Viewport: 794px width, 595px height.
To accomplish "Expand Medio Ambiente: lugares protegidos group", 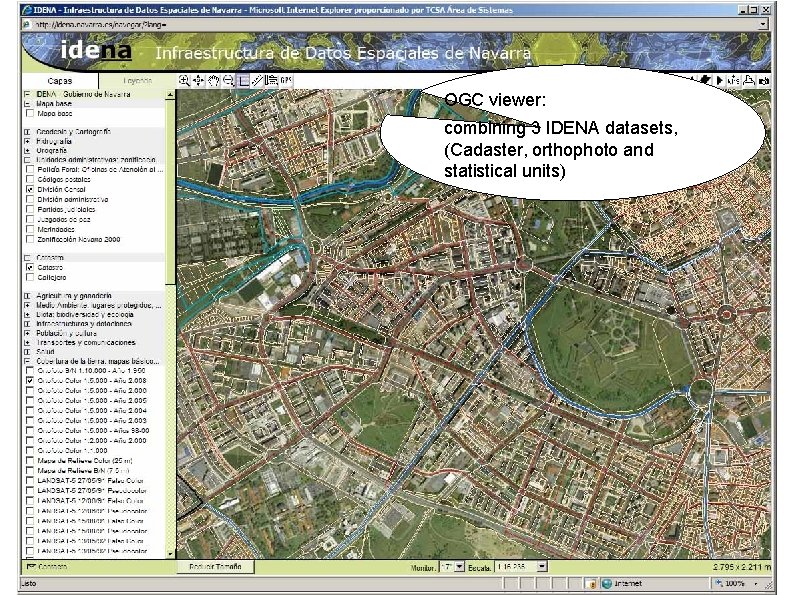I will coord(27,305).
